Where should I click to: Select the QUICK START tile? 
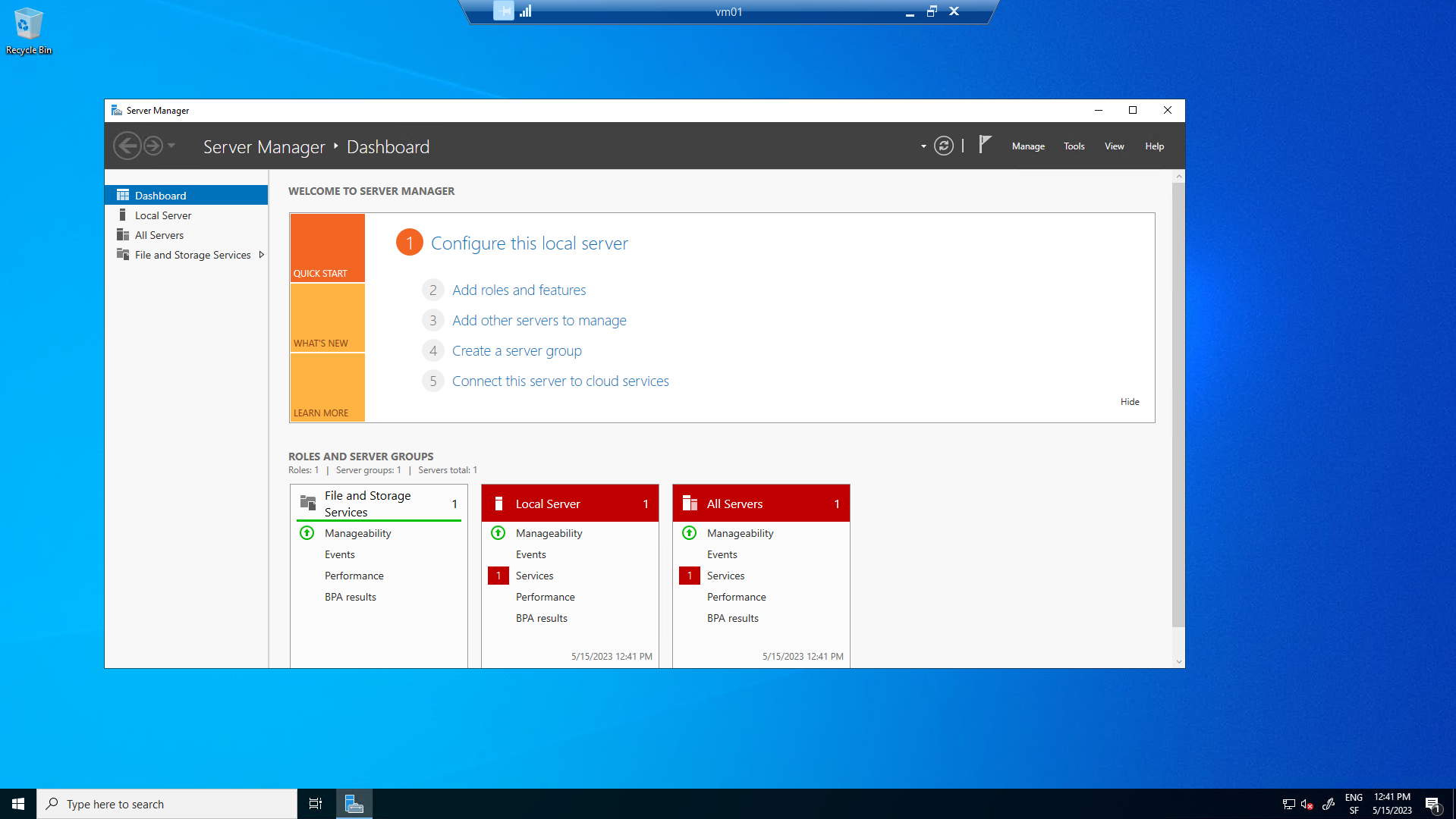pos(328,248)
